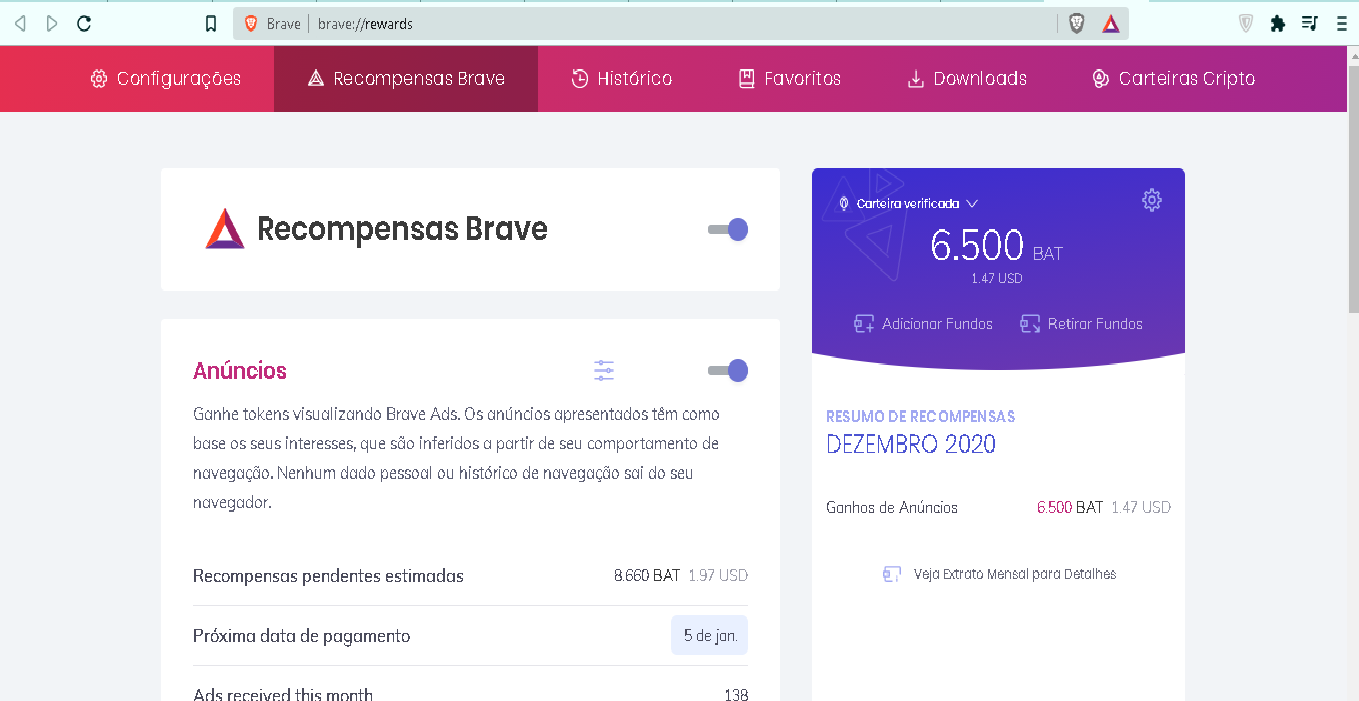Click Próxima data de pagamento label
This screenshot has width=1359, height=701.
pyautogui.click(x=301, y=636)
